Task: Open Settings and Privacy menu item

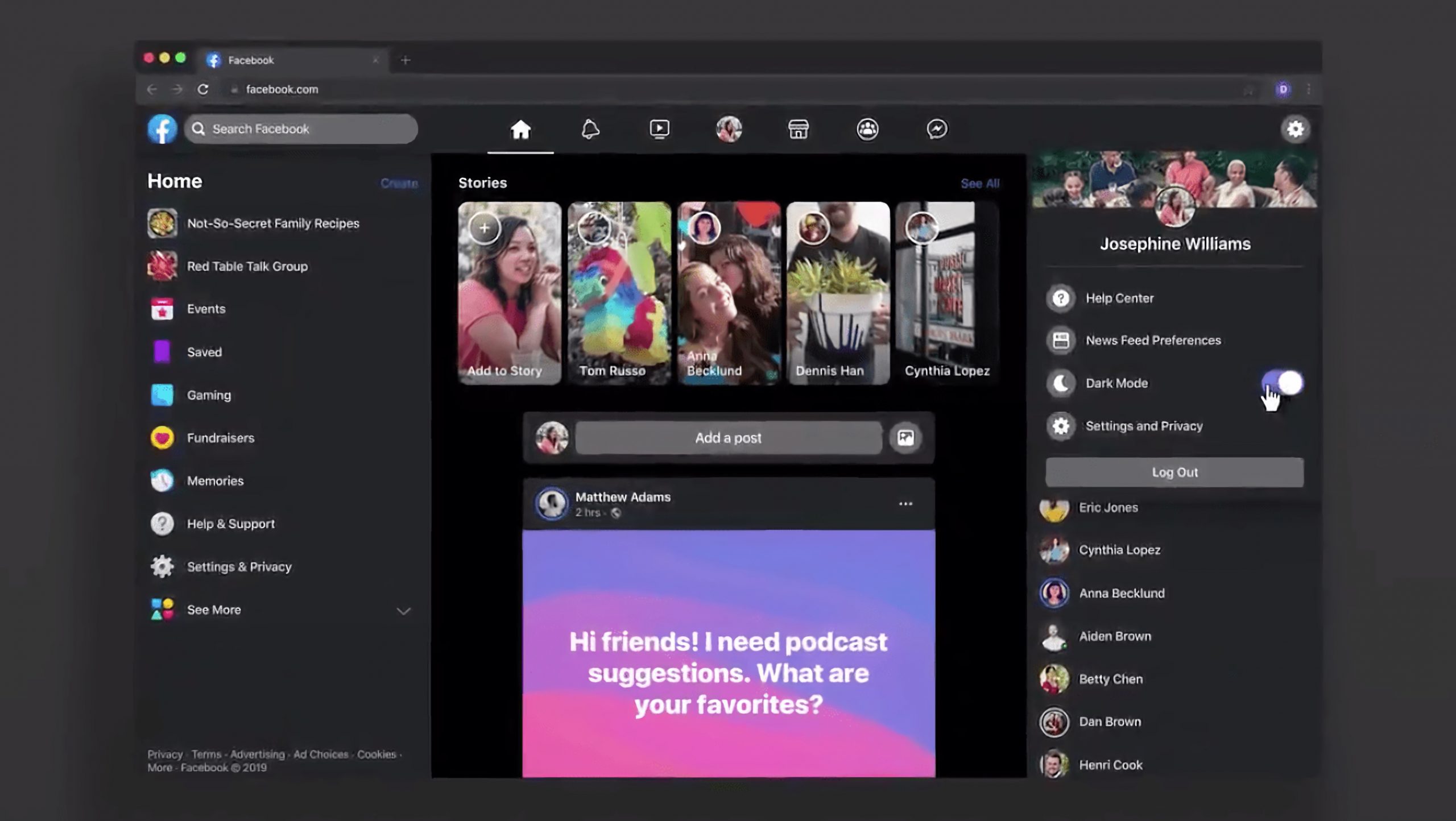Action: click(1144, 426)
